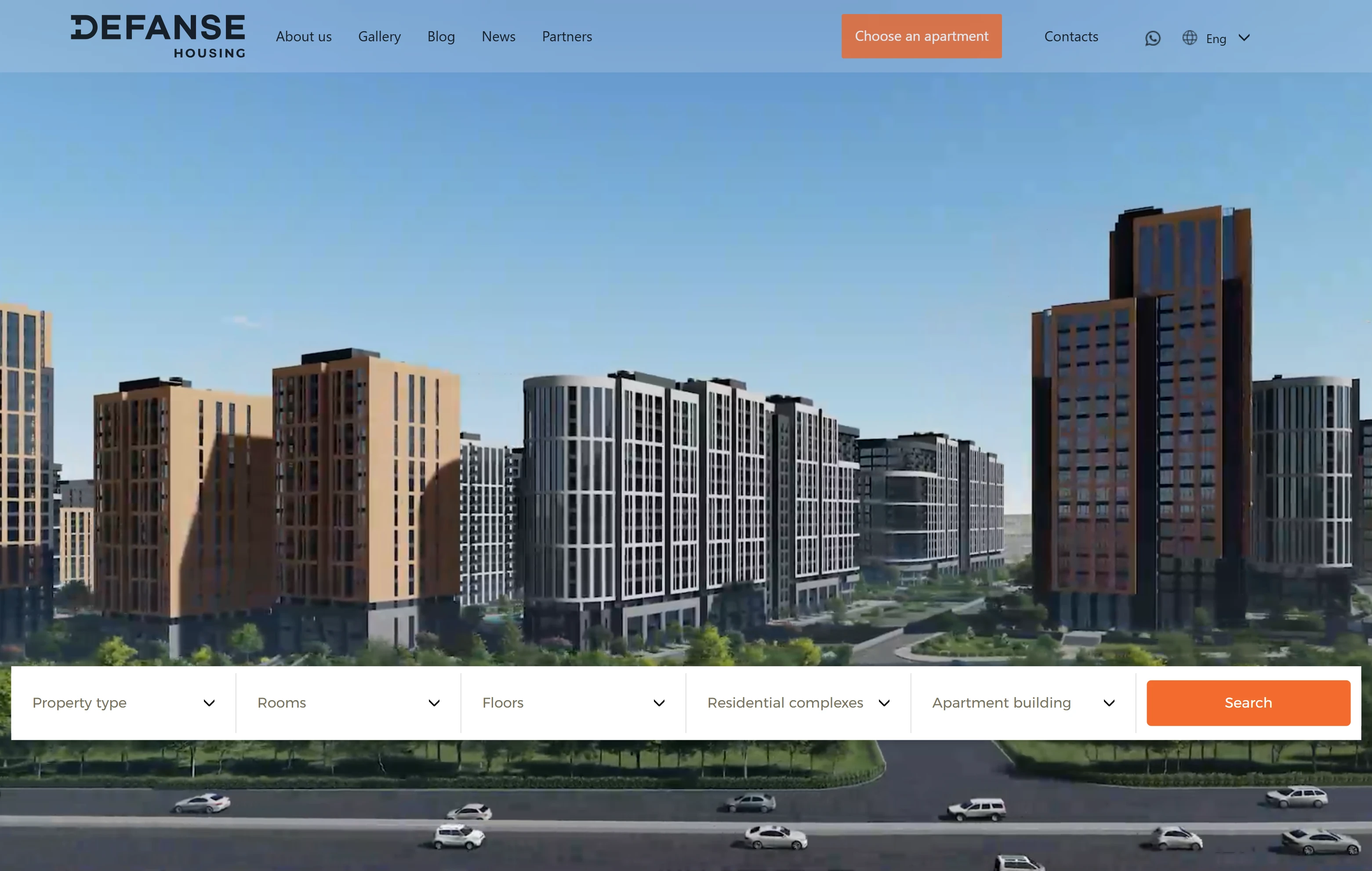The height and width of the screenshot is (871, 1372).
Task: Click Choose an apartment button
Action: [921, 36]
